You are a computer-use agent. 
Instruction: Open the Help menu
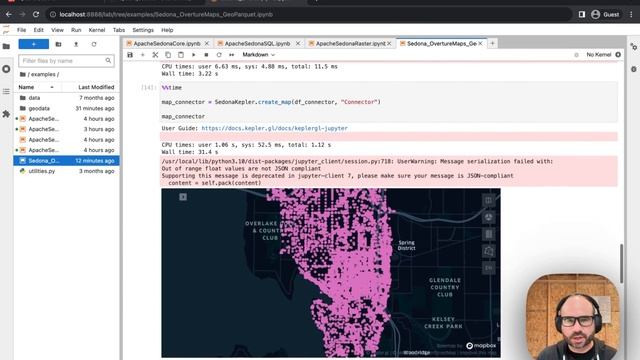(x=167, y=30)
